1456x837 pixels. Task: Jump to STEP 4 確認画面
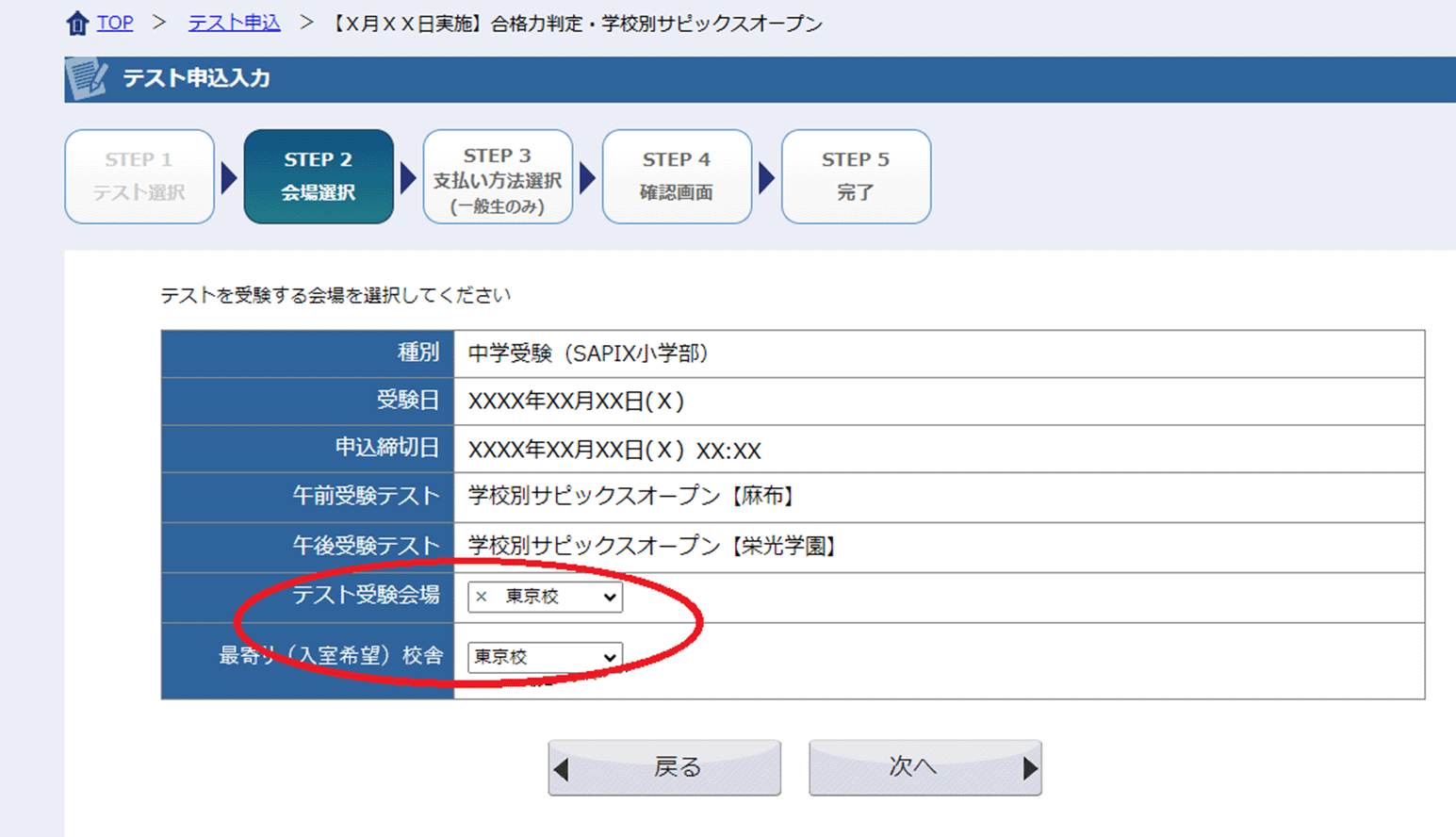tap(677, 176)
